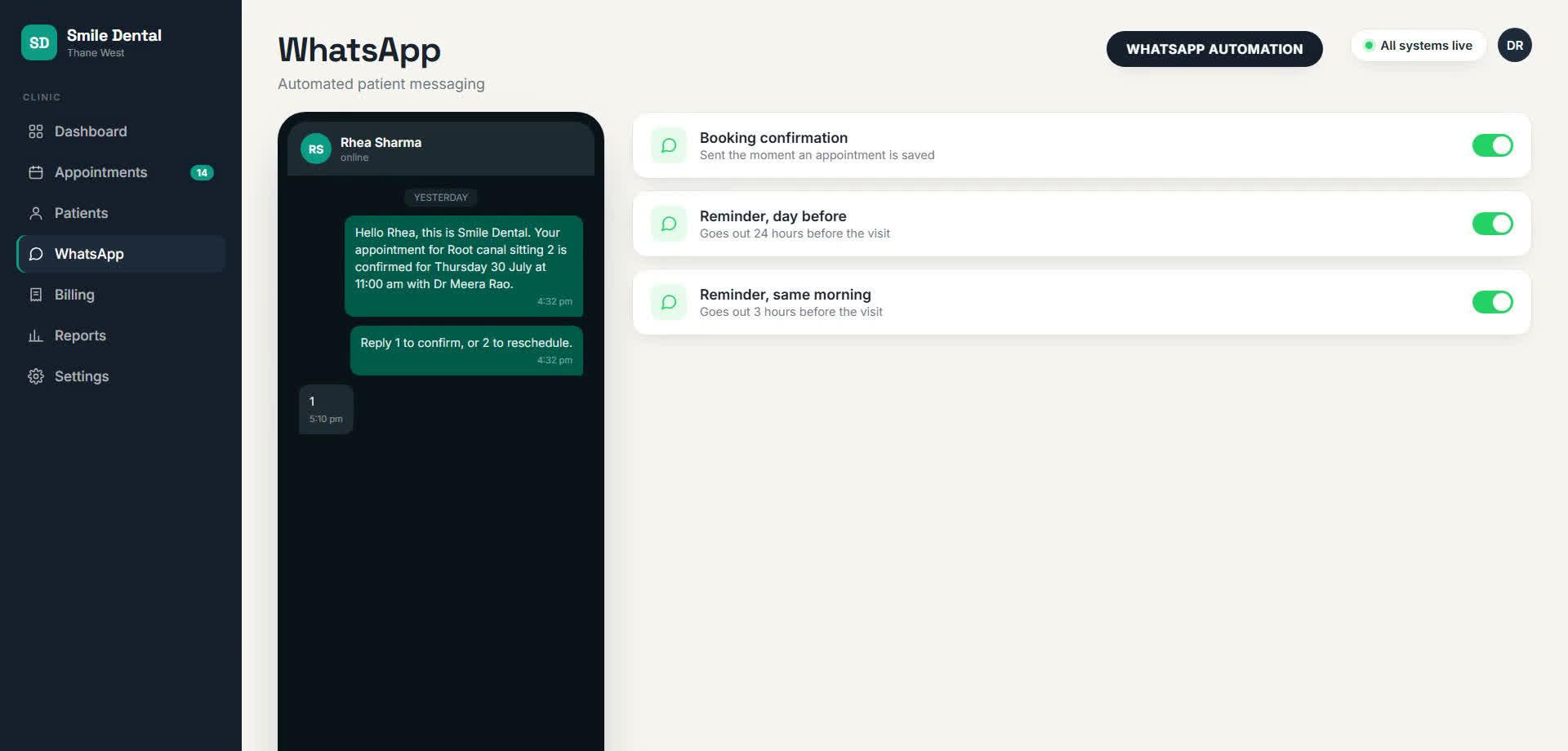Click the Booking confirmation title text
1568x751 pixels.
tap(773, 138)
